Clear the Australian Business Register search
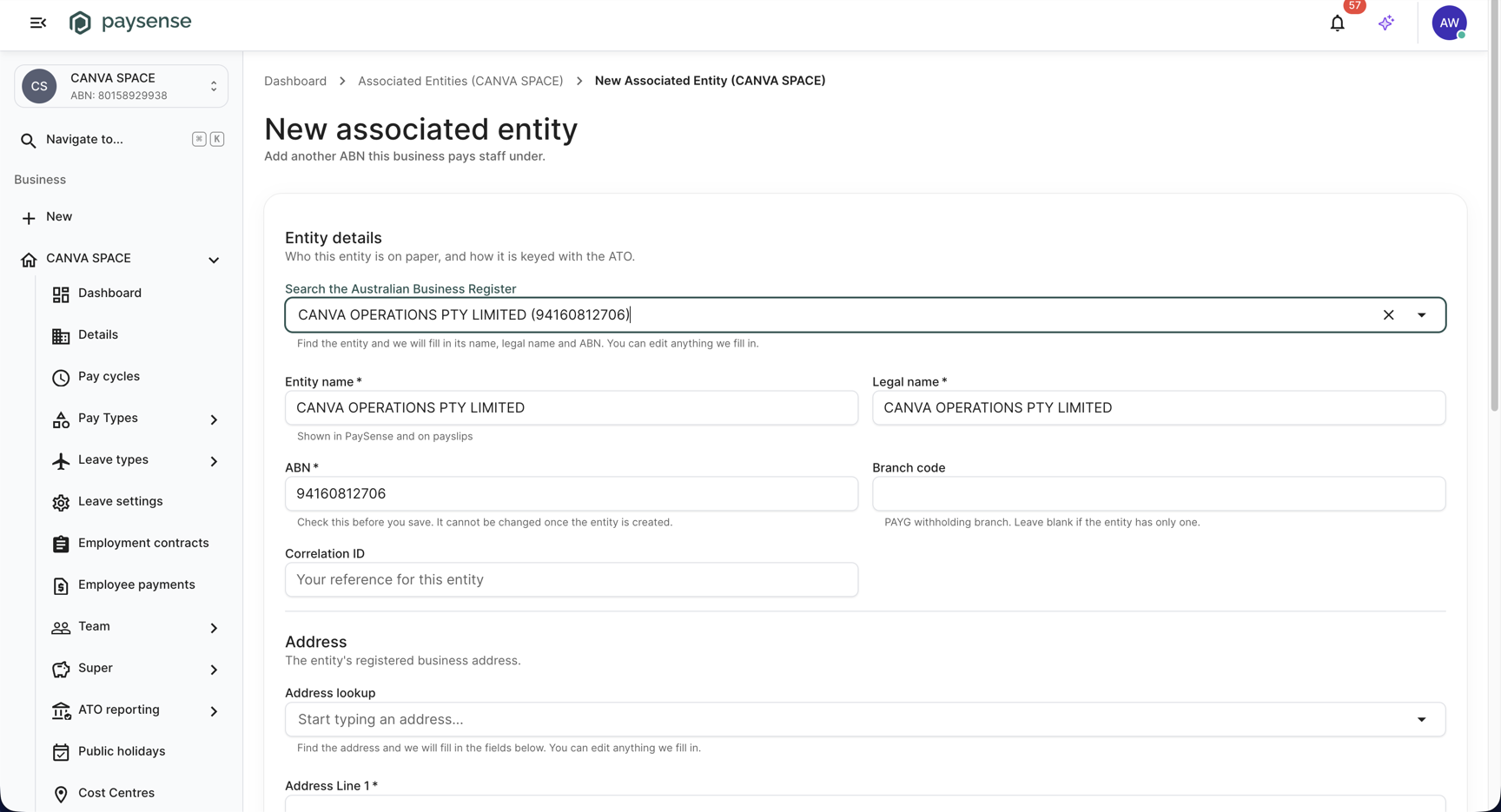Image resolution: width=1501 pixels, height=812 pixels. click(1388, 315)
